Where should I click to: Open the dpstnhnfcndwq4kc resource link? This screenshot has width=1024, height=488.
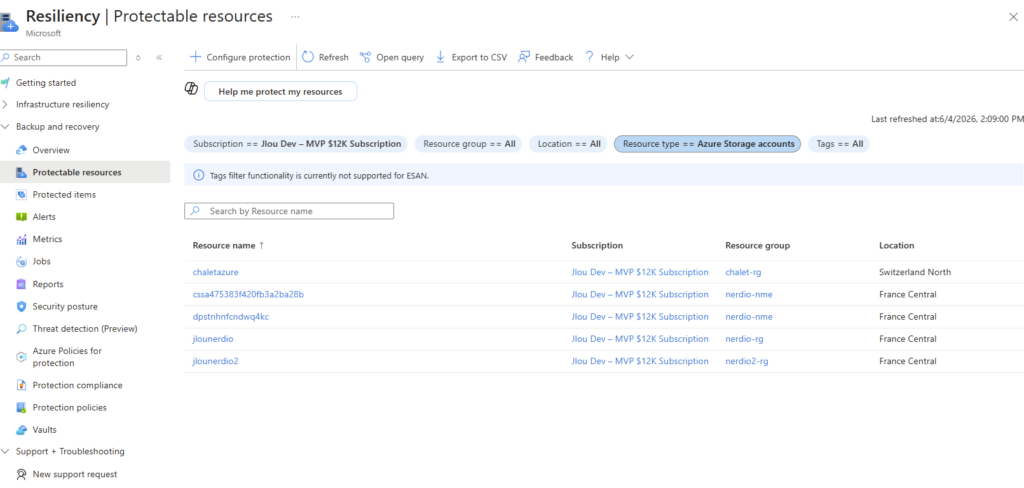[x=231, y=317]
